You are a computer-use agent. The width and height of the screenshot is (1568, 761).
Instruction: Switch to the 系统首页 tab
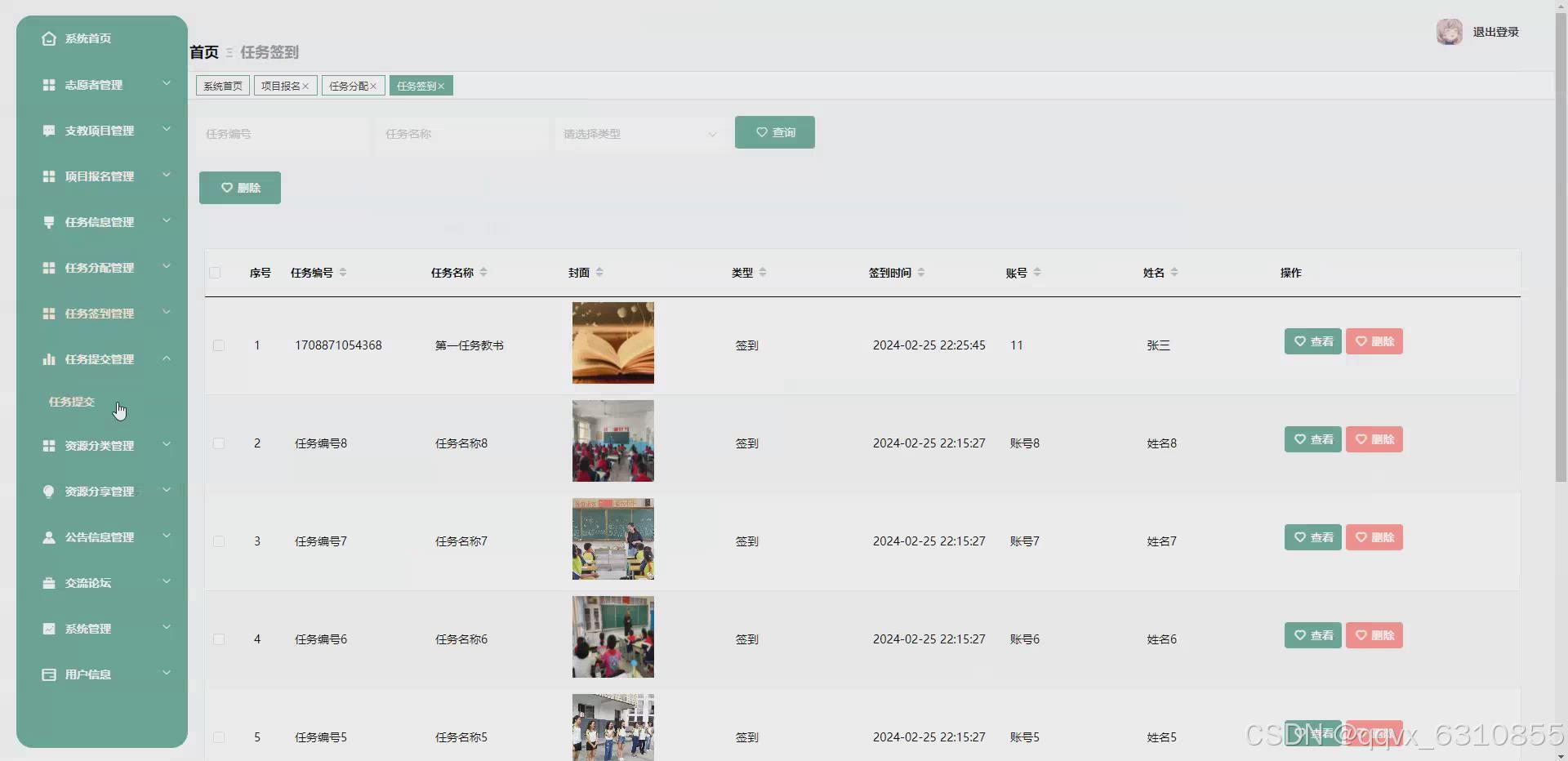(x=223, y=86)
